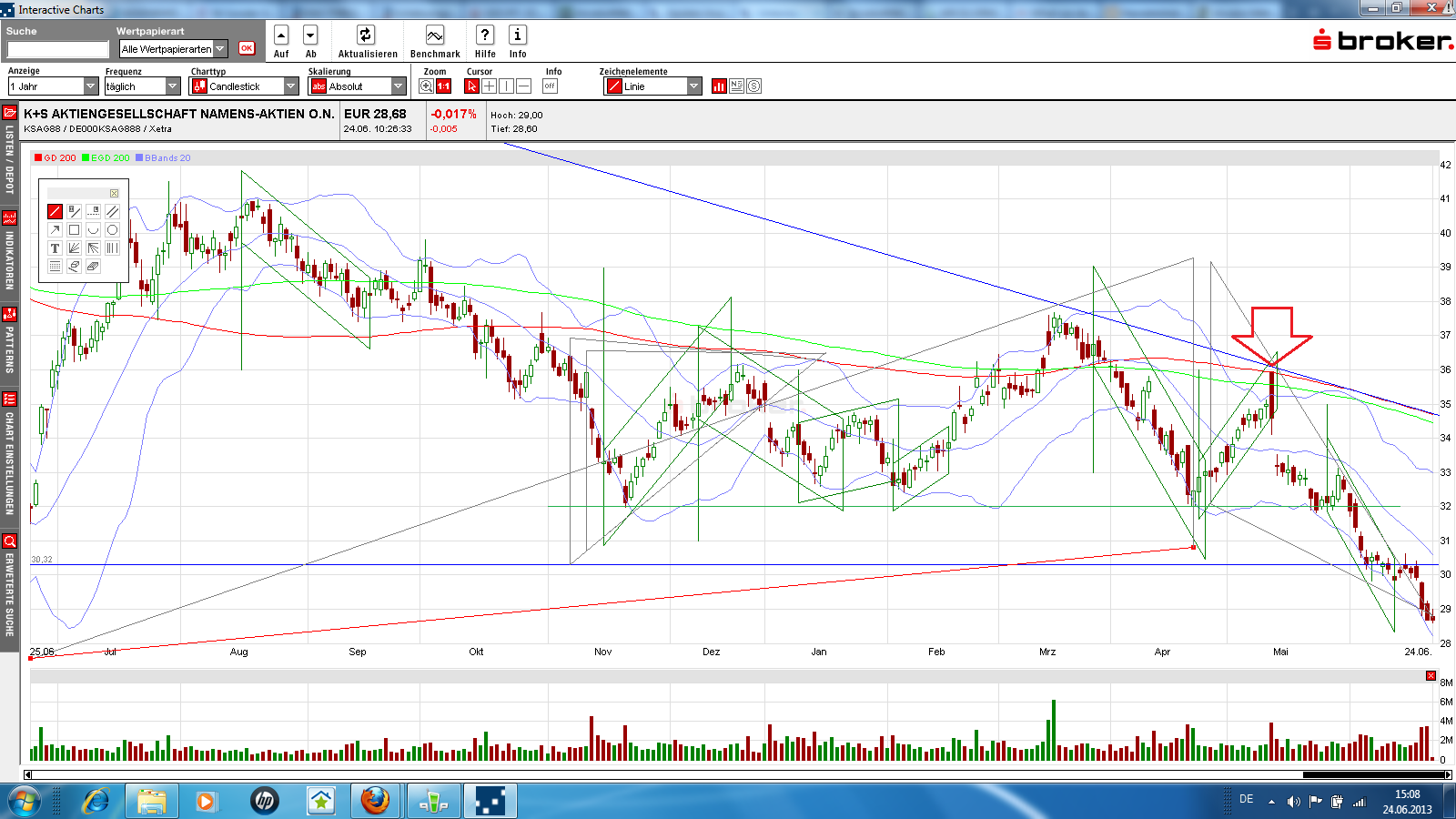This screenshot has height=819, width=1456.
Task: Click the Hilfe help button
Action: (485, 35)
